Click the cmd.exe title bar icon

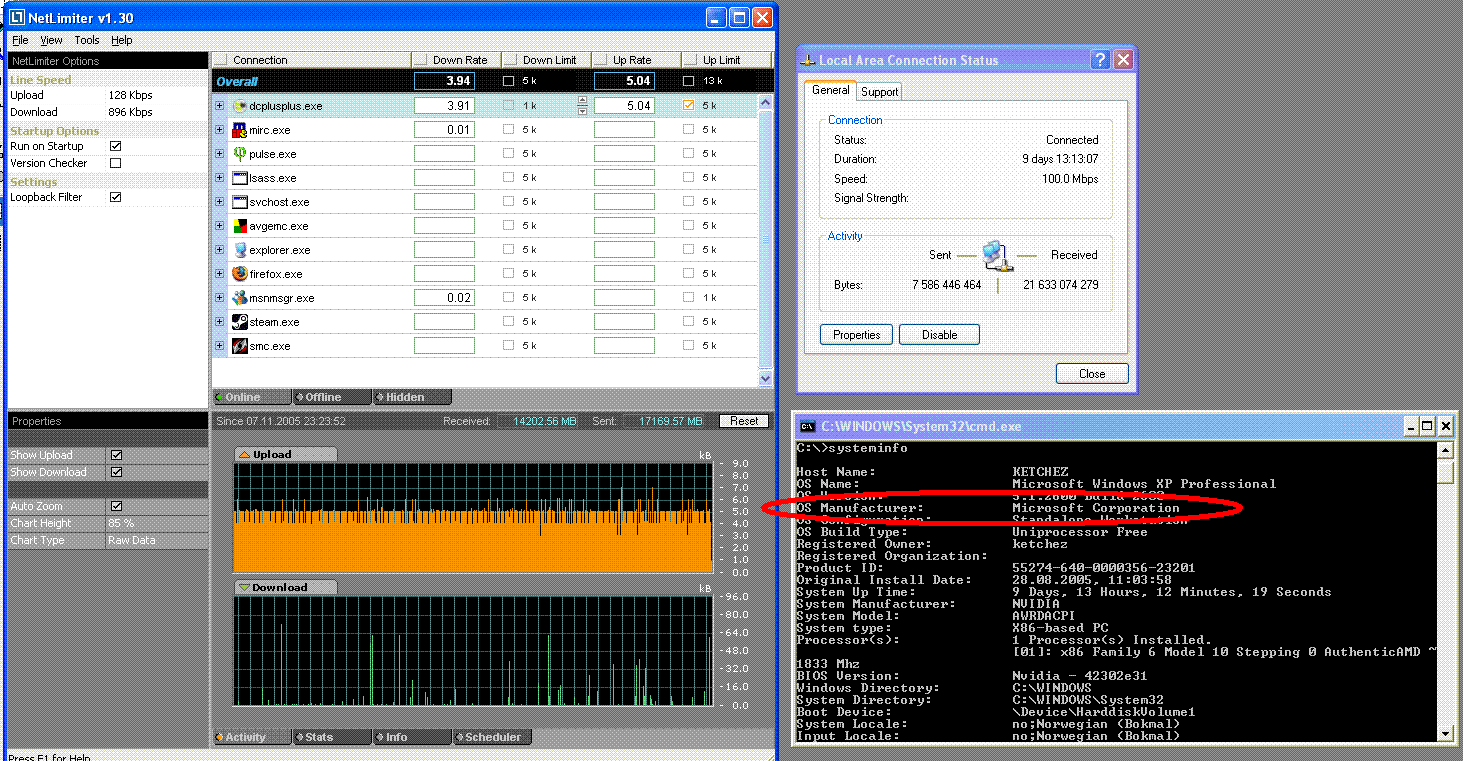(807, 426)
